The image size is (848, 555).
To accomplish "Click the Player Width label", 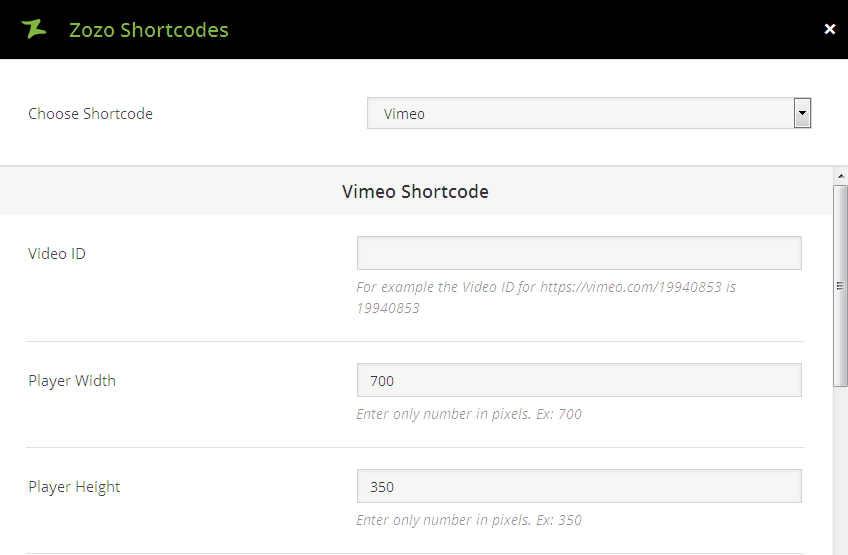I will (72, 381).
